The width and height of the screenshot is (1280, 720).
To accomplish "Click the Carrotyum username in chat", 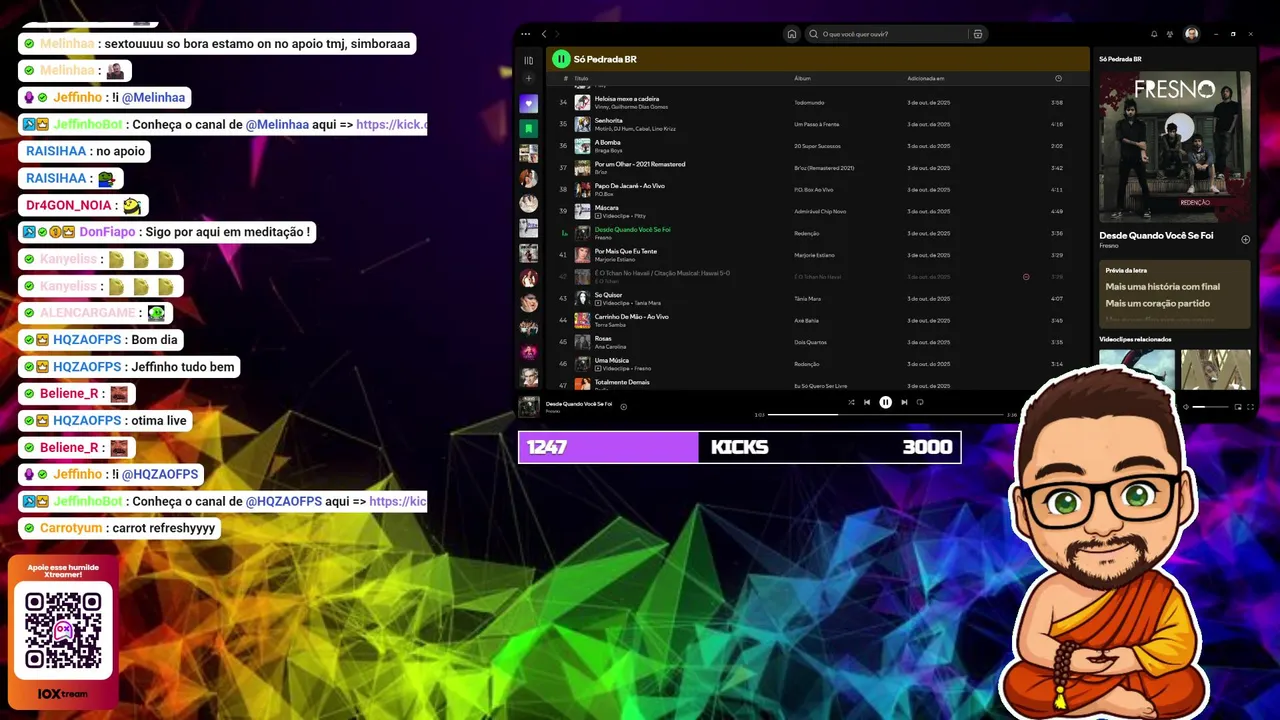I will coord(71,528).
